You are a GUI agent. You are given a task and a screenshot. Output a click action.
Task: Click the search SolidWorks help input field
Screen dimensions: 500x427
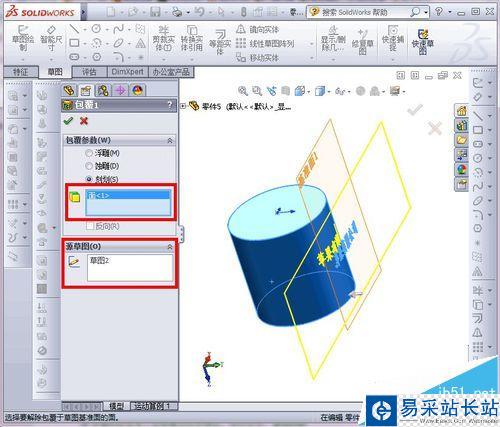click(x=363, y=12)
